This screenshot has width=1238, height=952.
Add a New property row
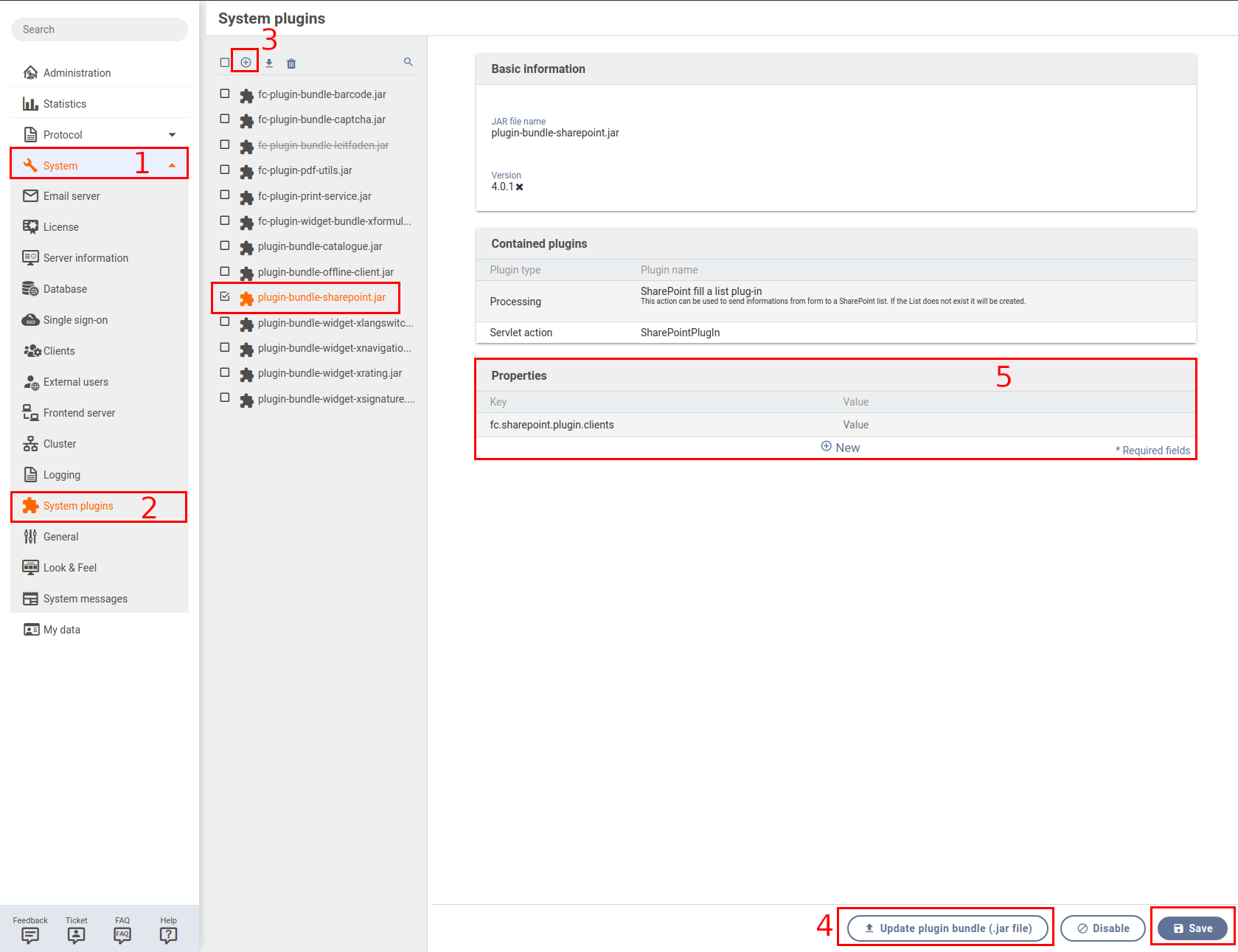841,448
